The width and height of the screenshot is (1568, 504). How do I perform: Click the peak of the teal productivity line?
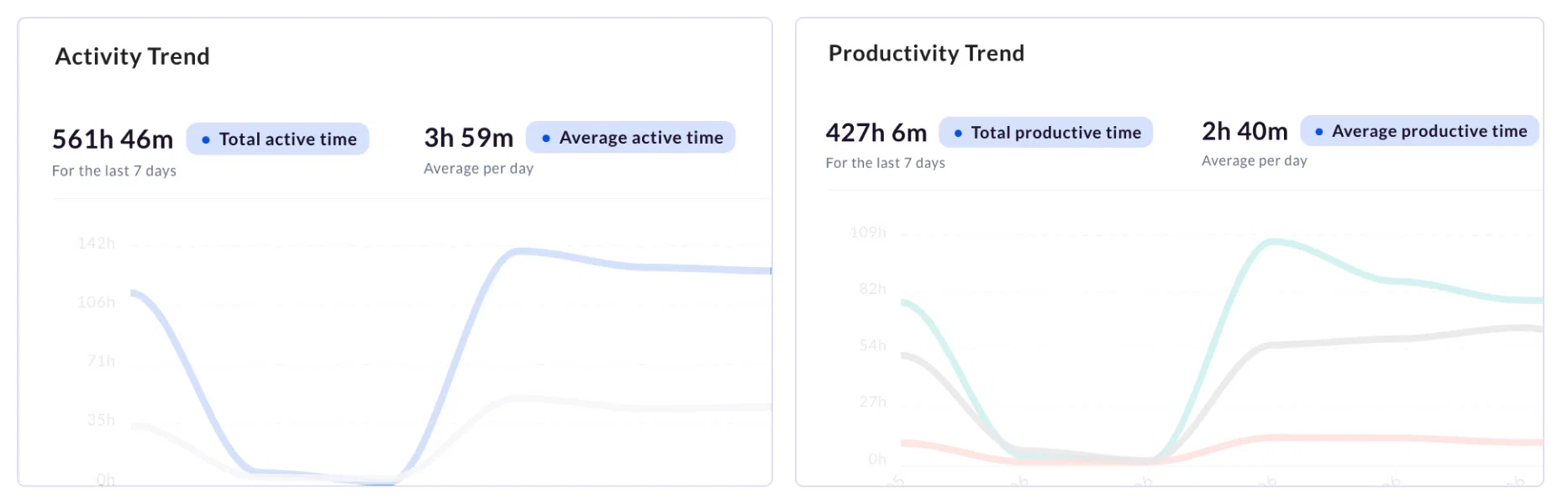pyautogui.click(x=1273, y=242)
